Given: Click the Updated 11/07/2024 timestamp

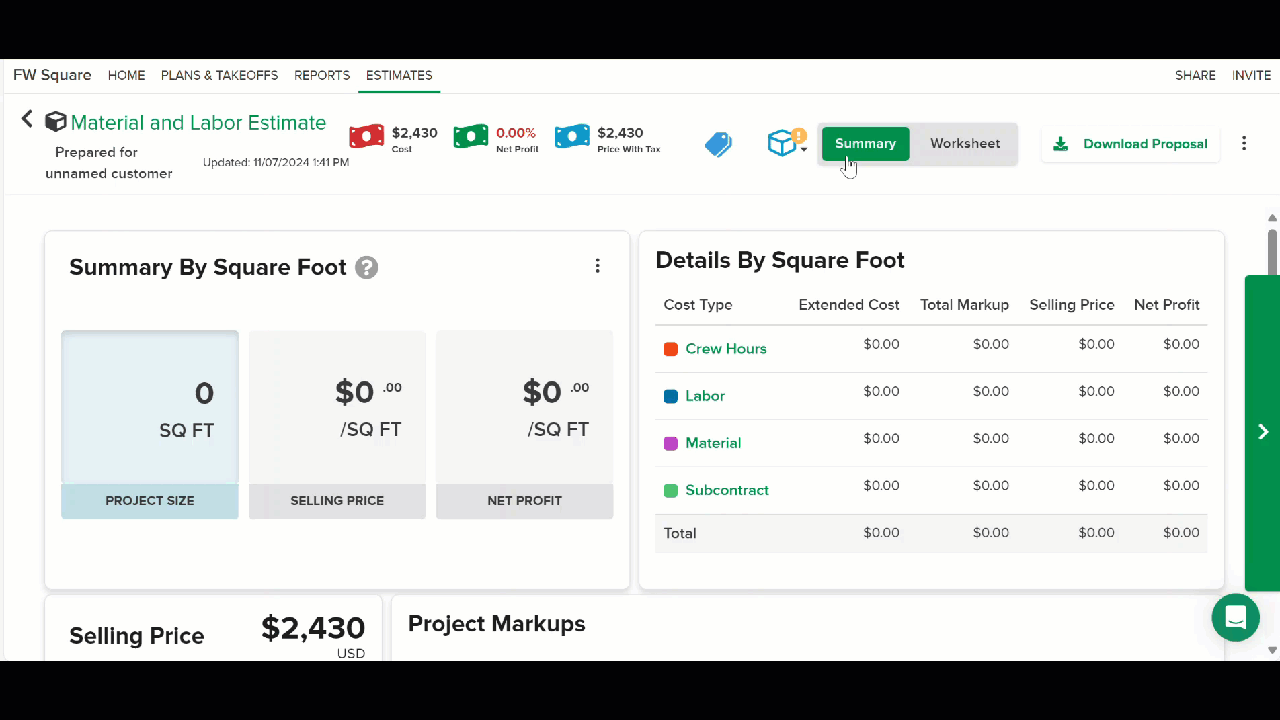Looking at the screenshot, I should coord(276,162).
